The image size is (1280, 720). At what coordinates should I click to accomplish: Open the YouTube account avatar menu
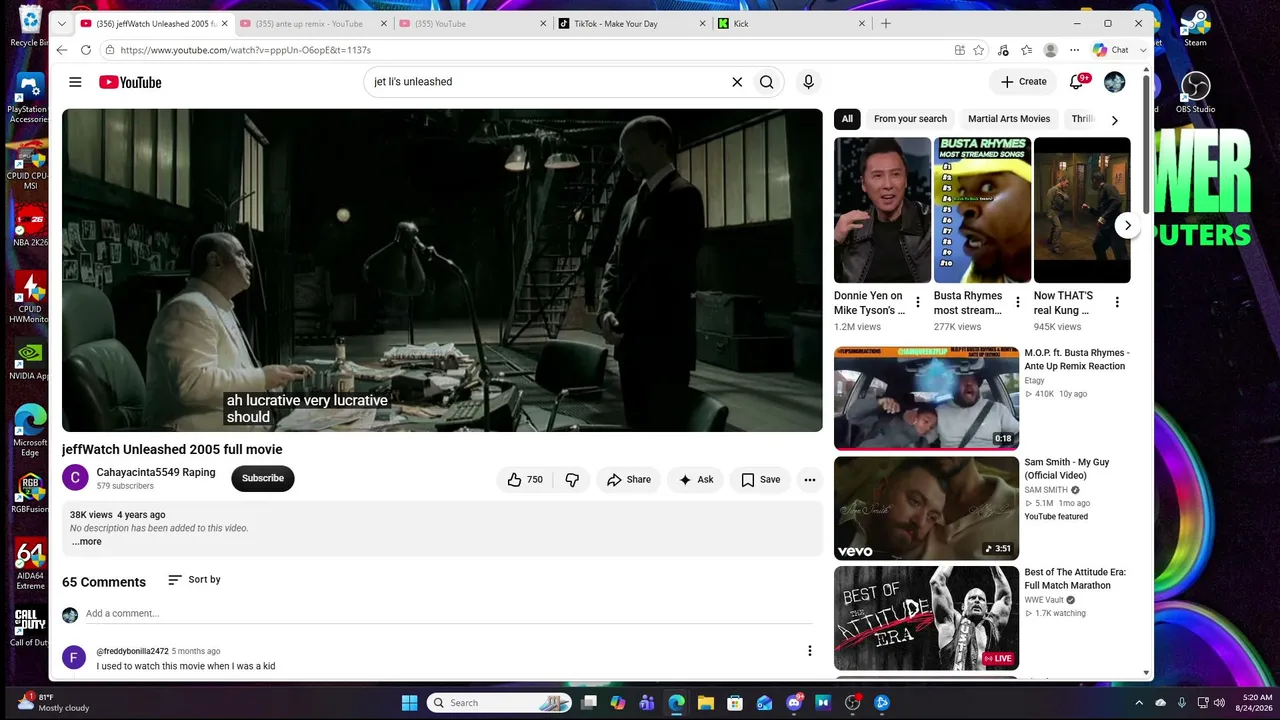coord(1114,82)
